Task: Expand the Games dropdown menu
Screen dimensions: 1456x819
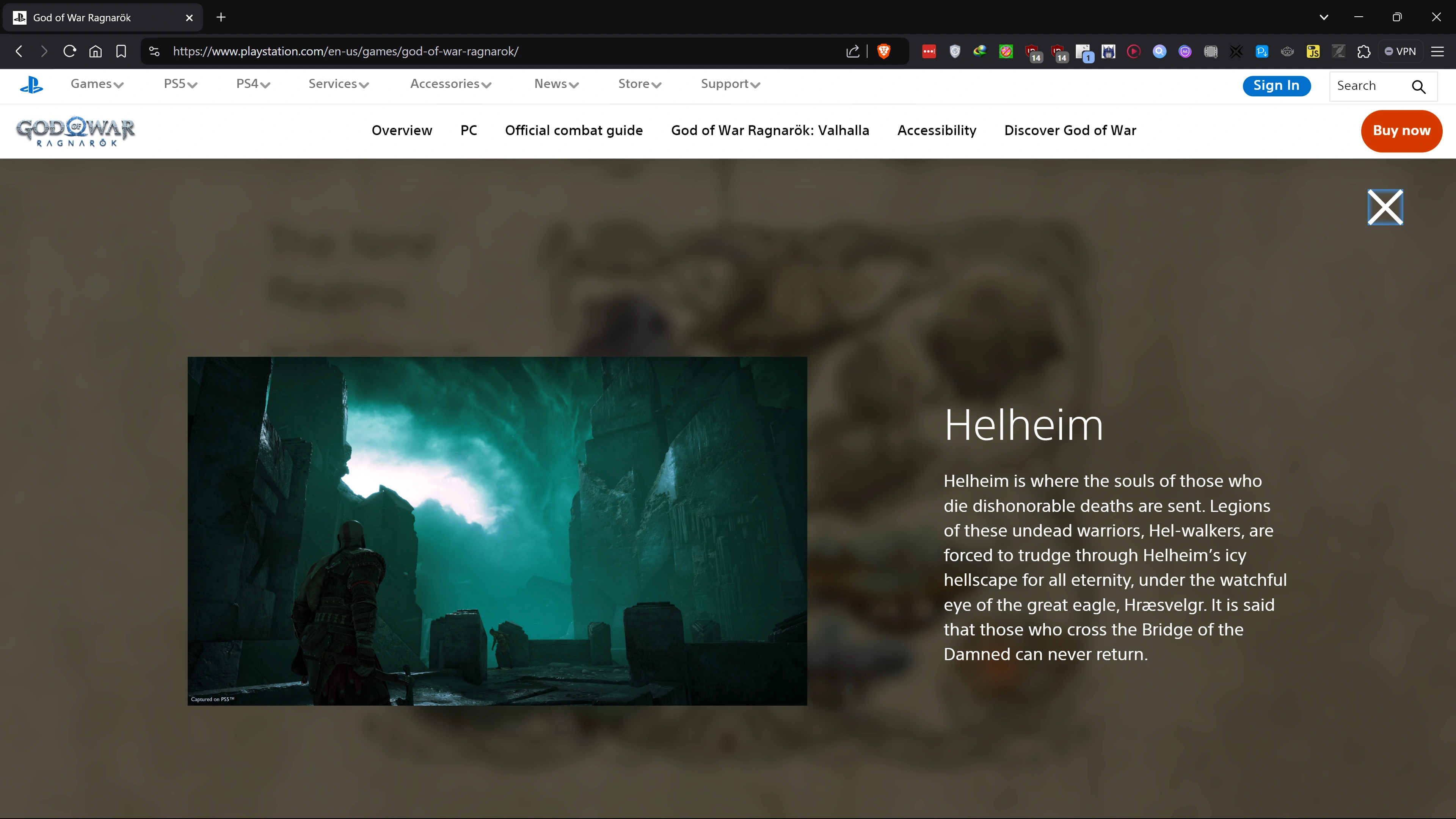Action: (97, 84)
